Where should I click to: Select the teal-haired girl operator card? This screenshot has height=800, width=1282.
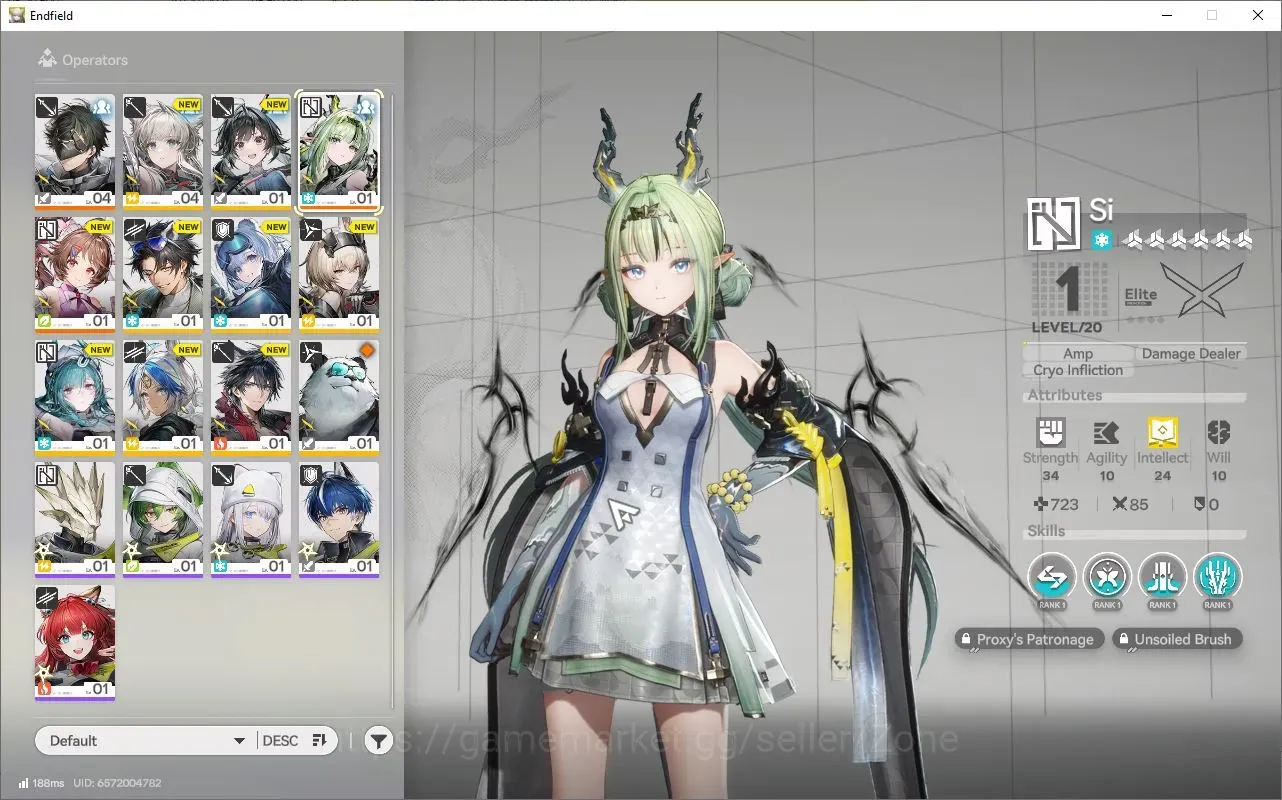click(x=75, y=396)
